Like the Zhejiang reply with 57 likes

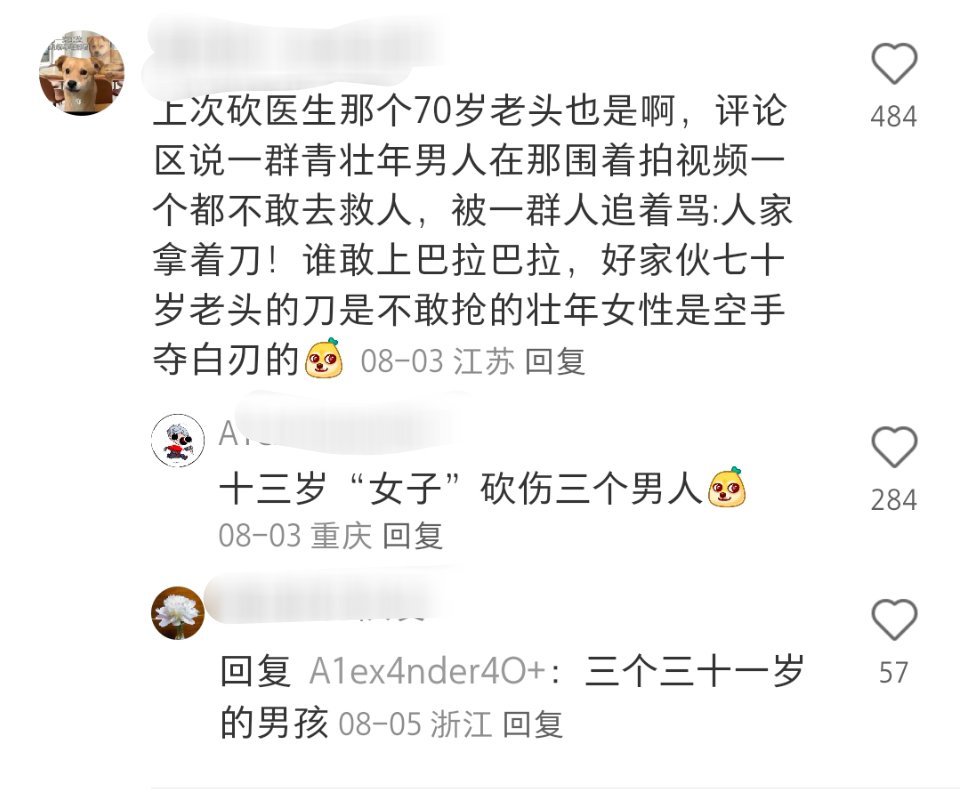tap(894, 620)
